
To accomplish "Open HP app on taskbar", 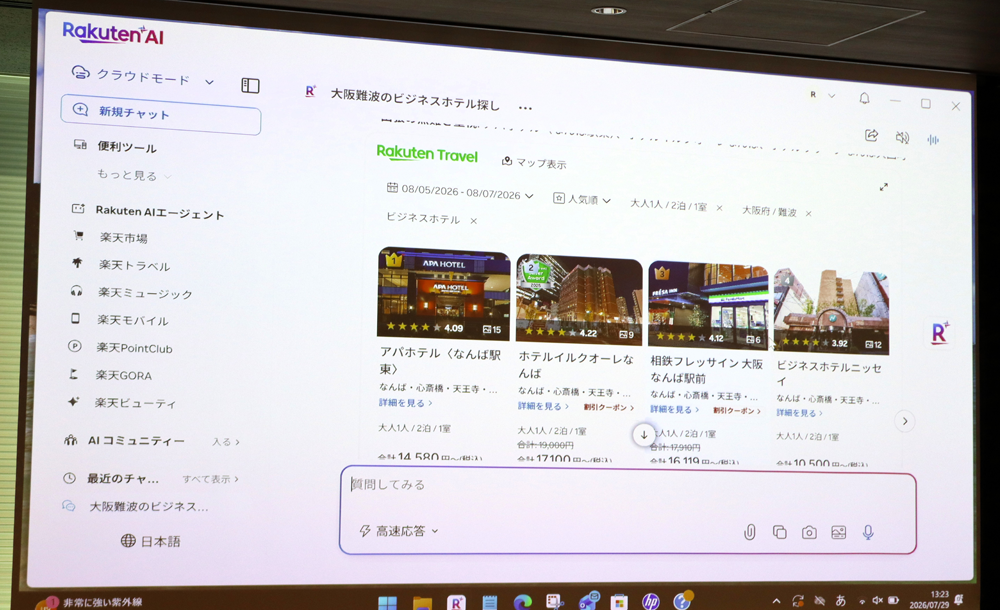I will (x=651, y=601).
